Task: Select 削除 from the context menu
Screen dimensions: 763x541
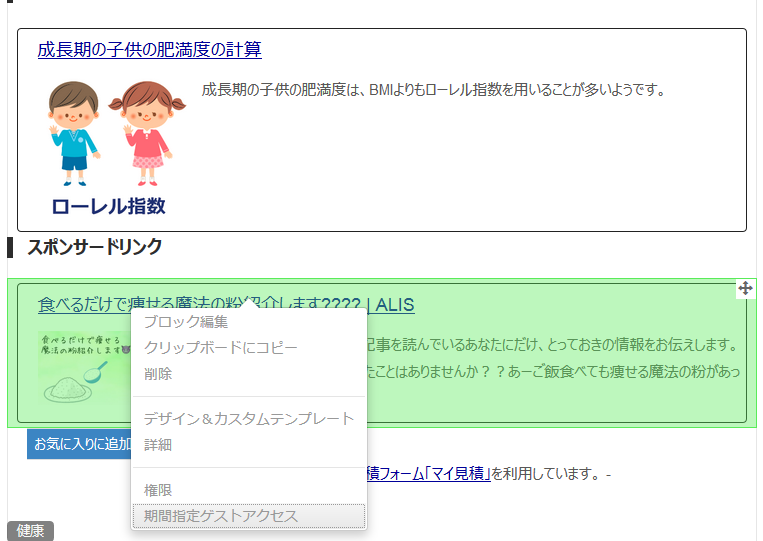Action: (158, 374)
